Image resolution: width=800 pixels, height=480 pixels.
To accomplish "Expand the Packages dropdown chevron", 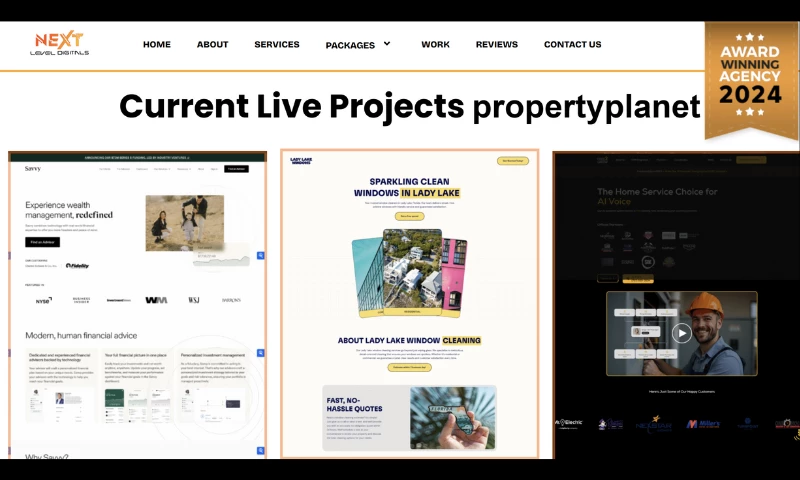I will (387, 44).
